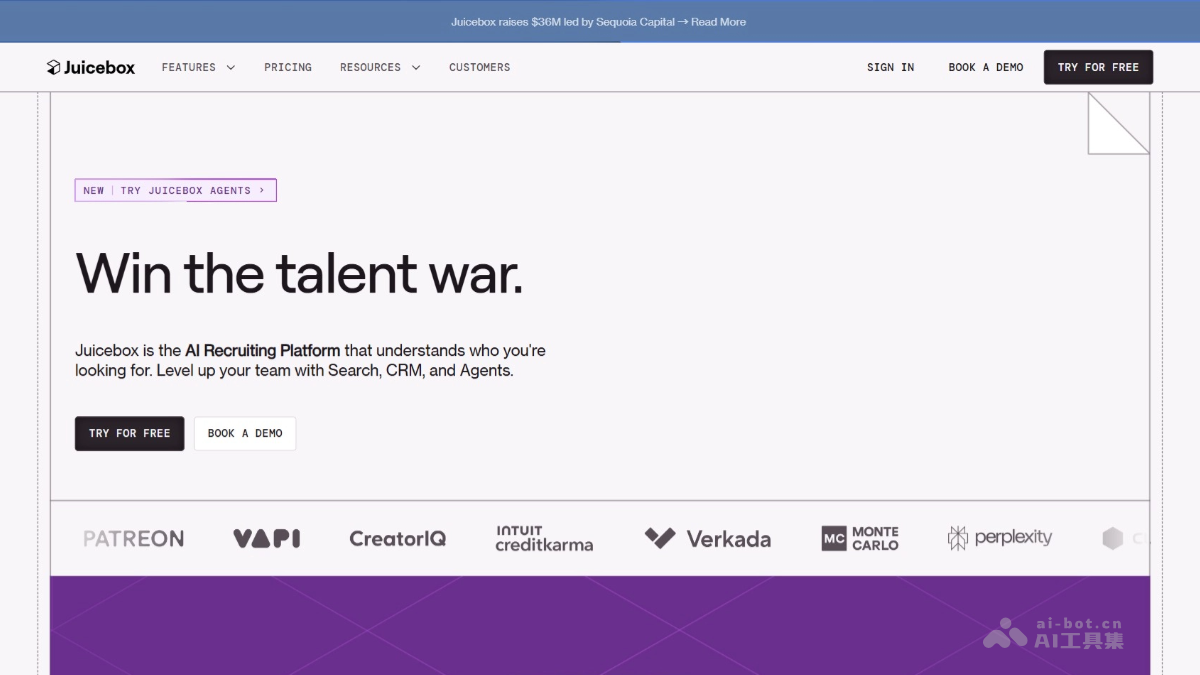
Task: Click Sign In in the navbar
Action: [x=890, y=67]
